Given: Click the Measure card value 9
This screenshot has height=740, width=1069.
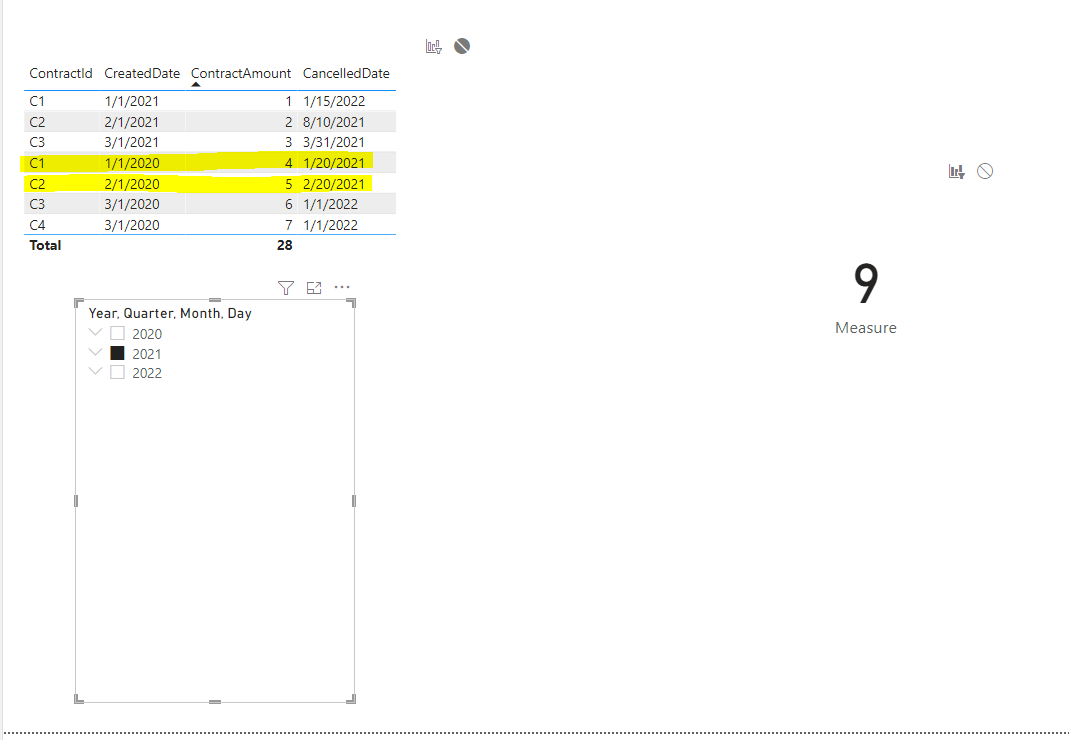Looking at the screenshot, I should tap(866, 284).
